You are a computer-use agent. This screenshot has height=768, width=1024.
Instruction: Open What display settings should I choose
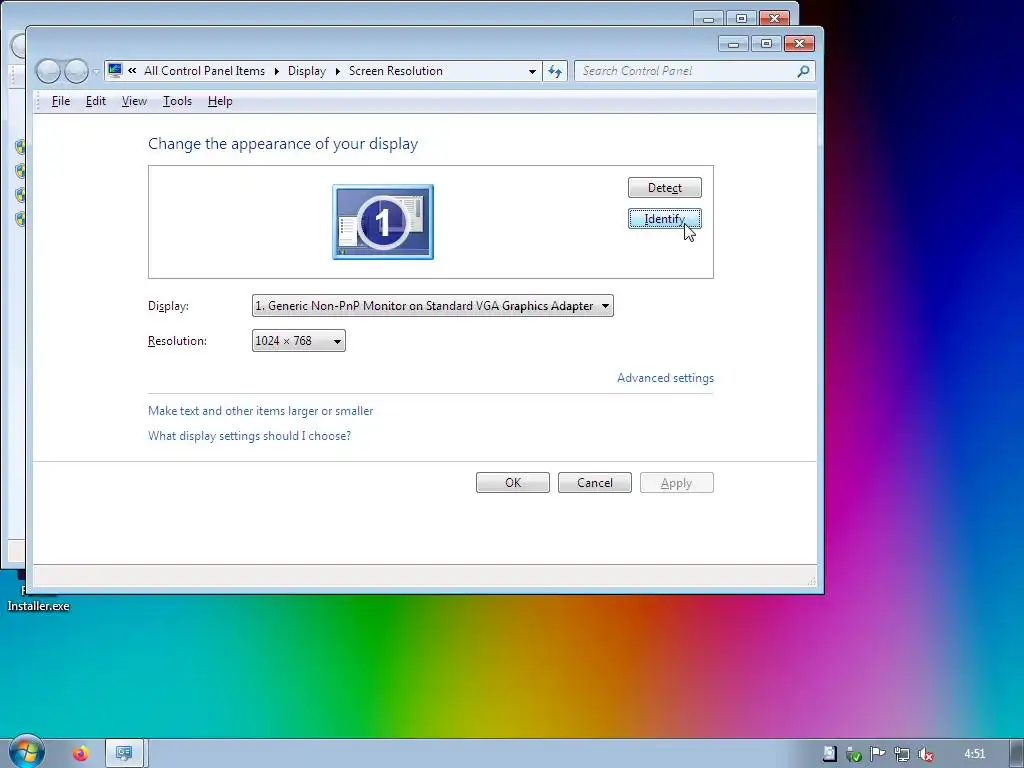coord(249,436)
